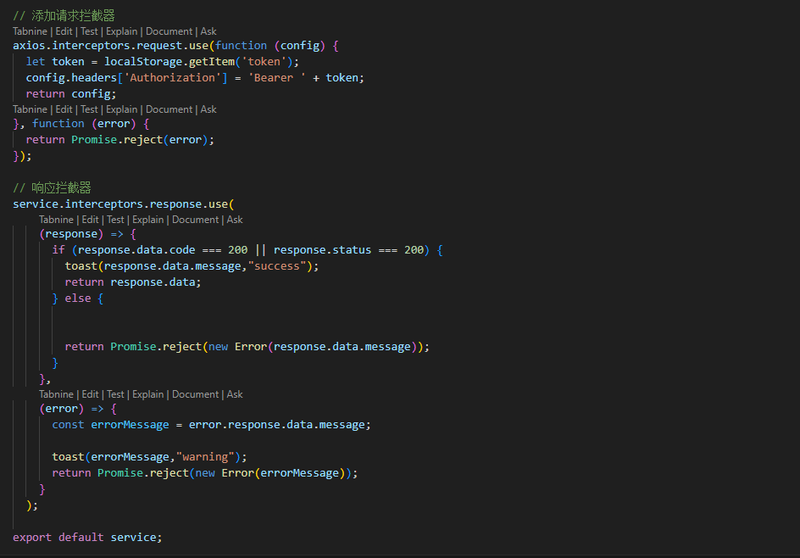Click Ask lens above '}, function (error) {'

pos(208,110)
